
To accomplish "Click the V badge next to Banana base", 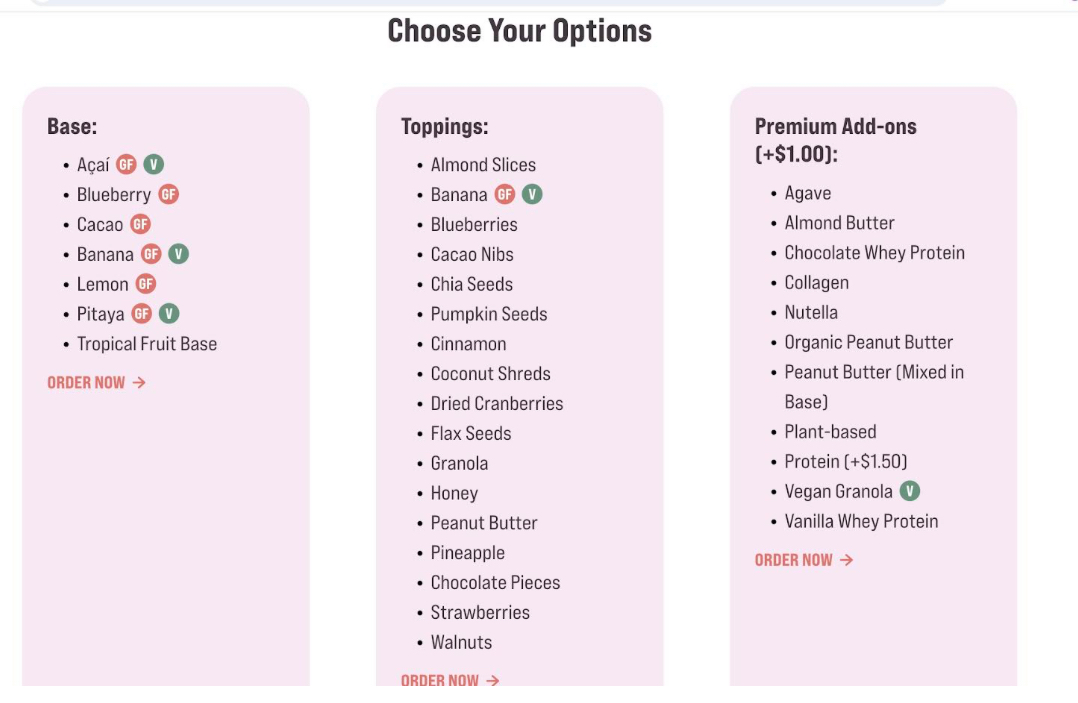I will pos(178,254).
